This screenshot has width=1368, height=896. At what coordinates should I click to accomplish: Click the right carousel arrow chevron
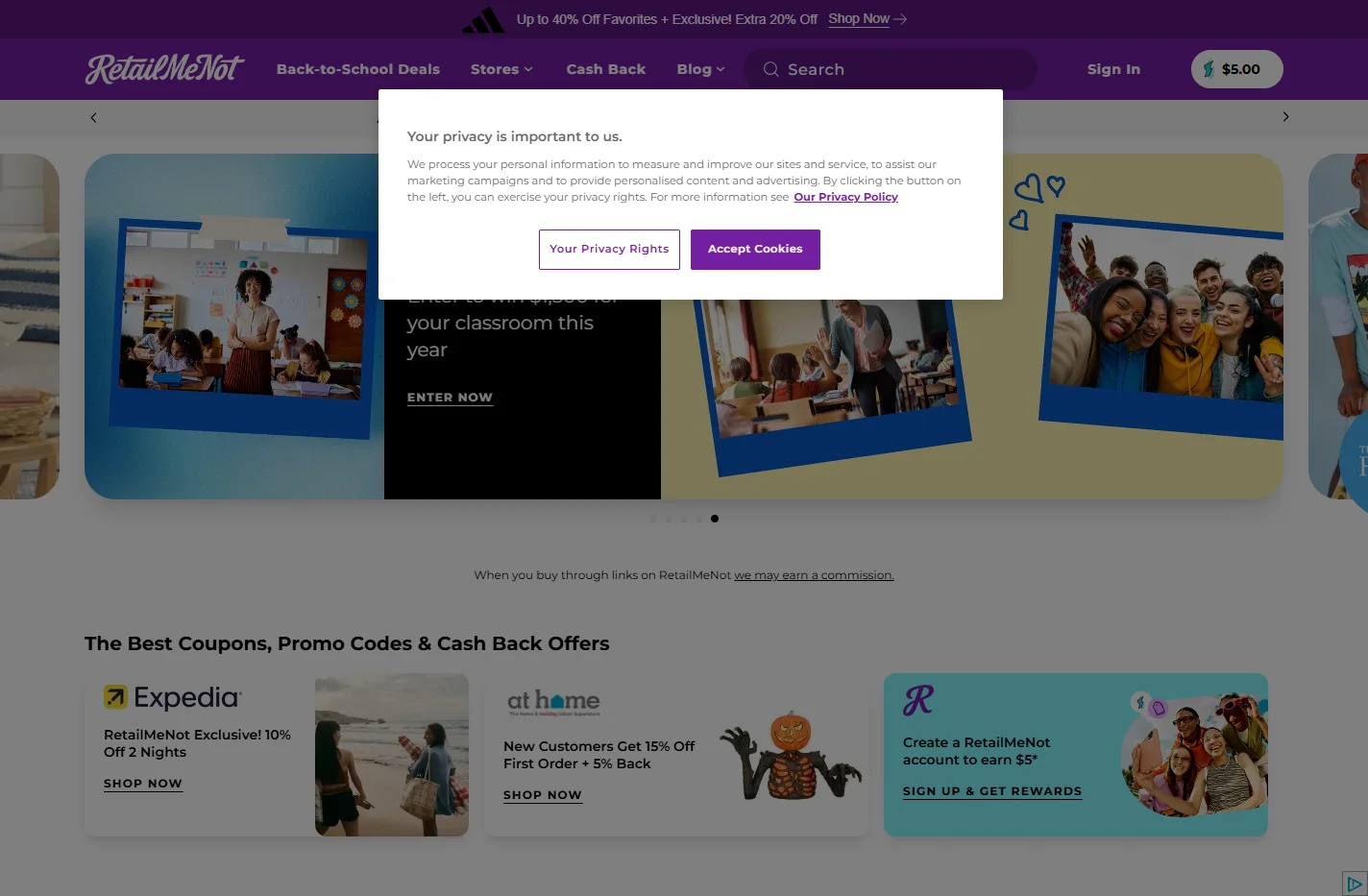[x=1285, y=117]
